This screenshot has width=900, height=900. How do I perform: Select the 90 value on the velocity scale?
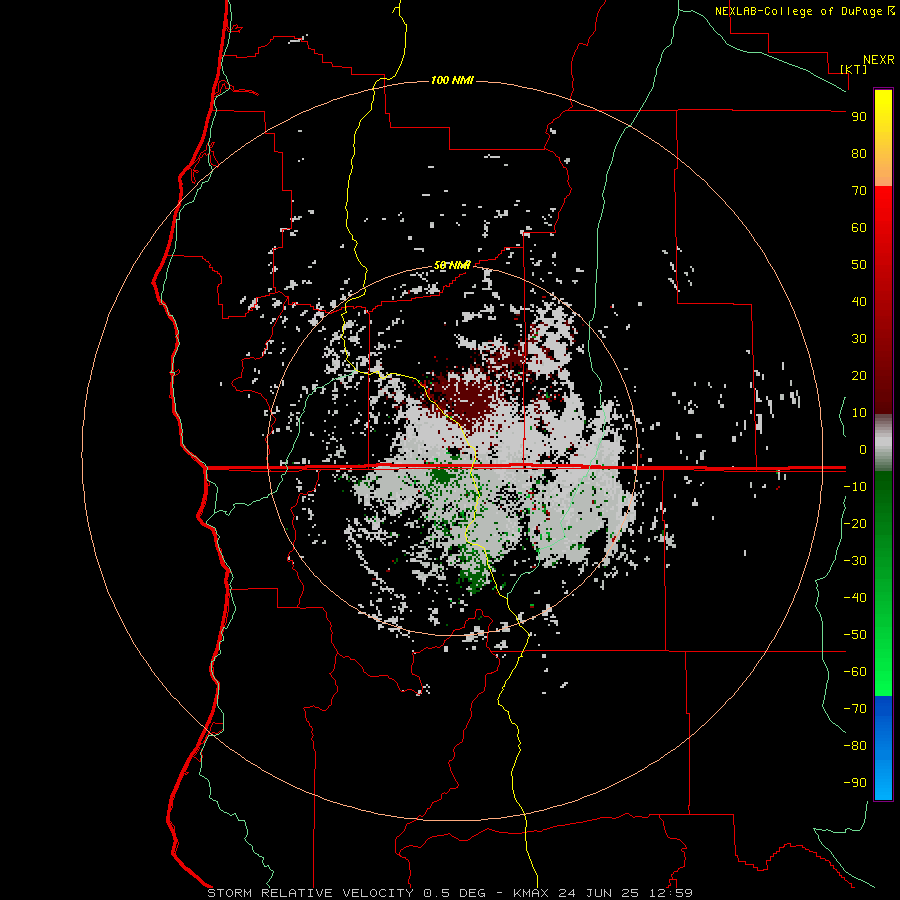click(859, 117)
